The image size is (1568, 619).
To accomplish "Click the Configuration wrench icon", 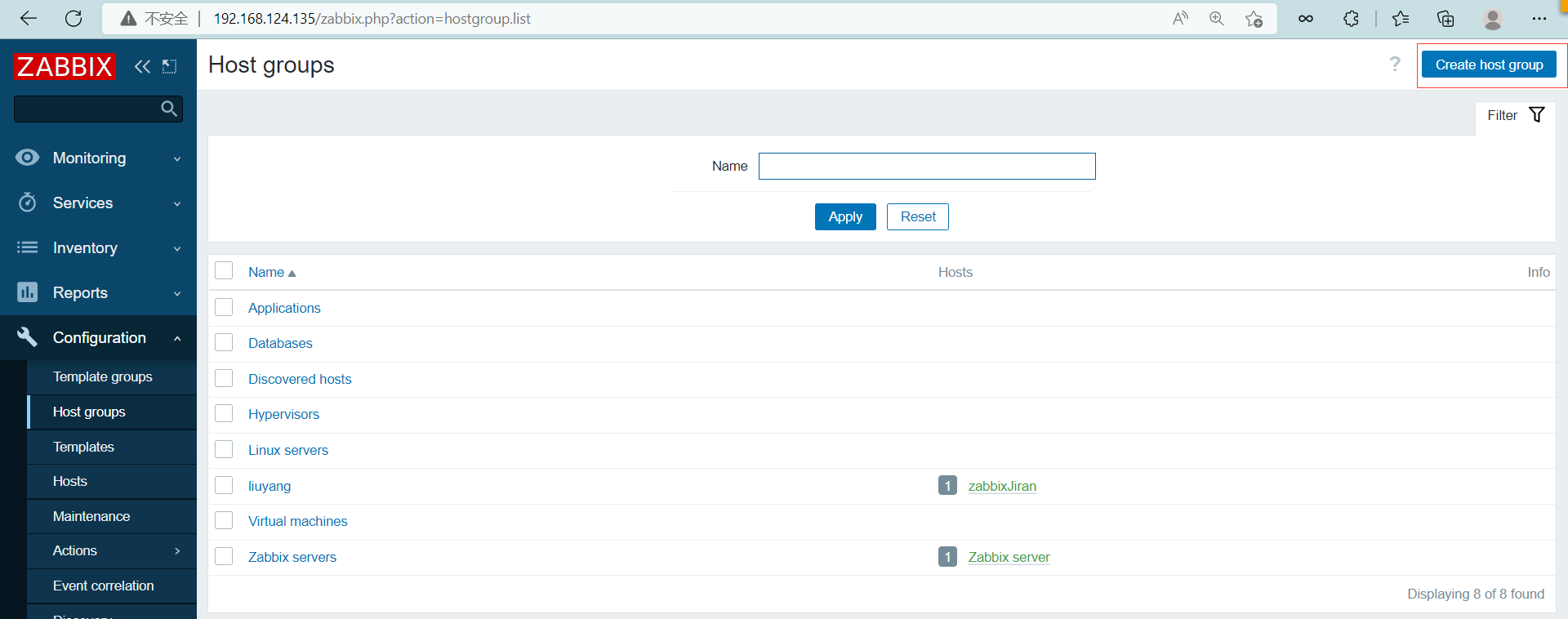I will click(28, 337).
